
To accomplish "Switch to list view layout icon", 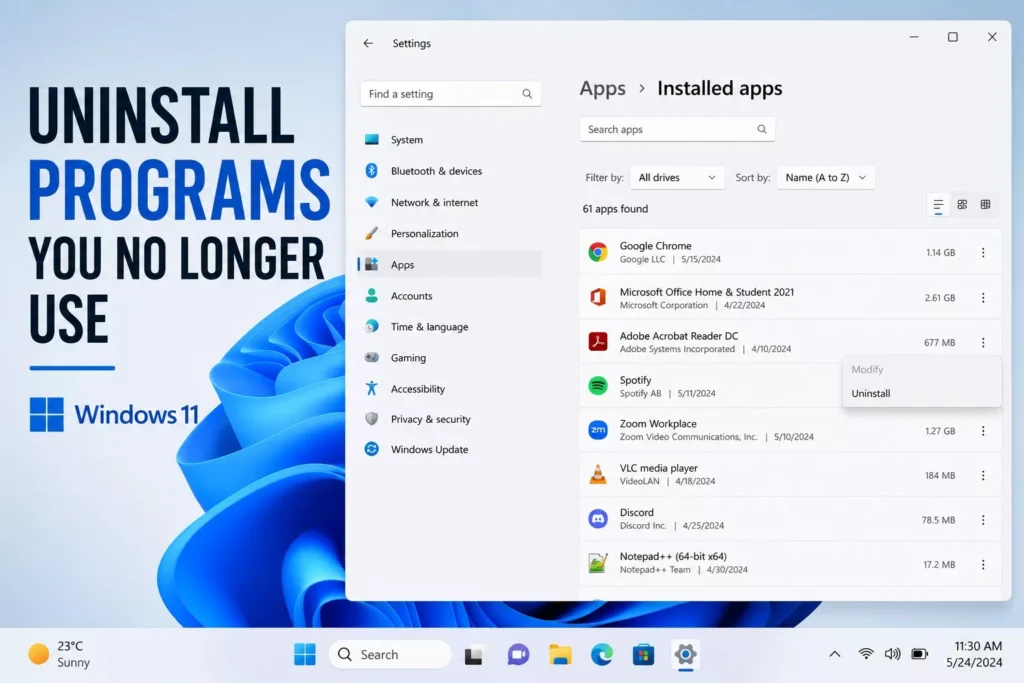I will click(938, 205).
